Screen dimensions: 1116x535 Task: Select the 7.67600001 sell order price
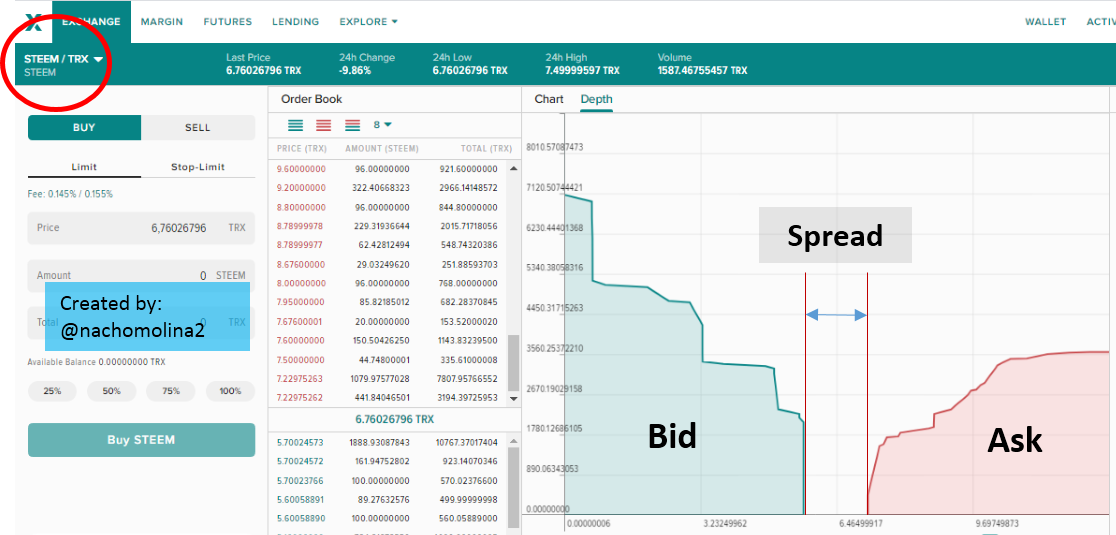tap(301, 322)
